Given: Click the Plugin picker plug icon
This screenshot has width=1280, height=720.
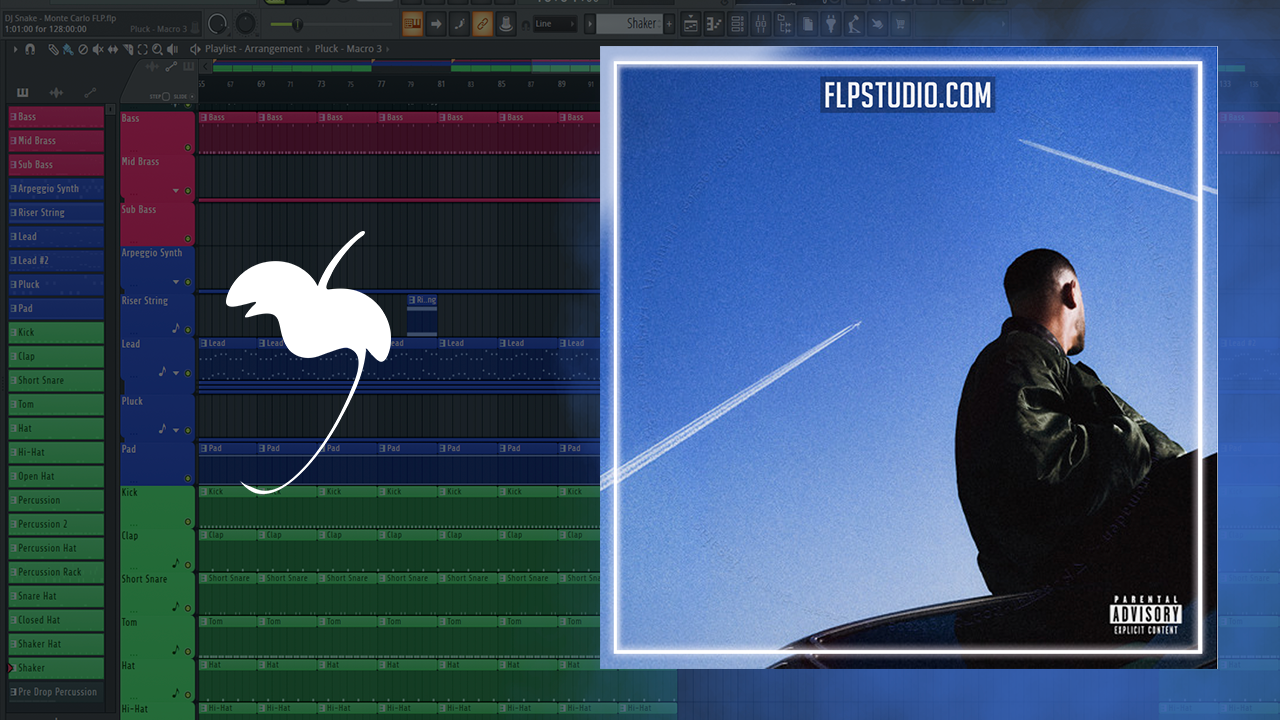Looking at the screenshot, I should click(830, 24).
